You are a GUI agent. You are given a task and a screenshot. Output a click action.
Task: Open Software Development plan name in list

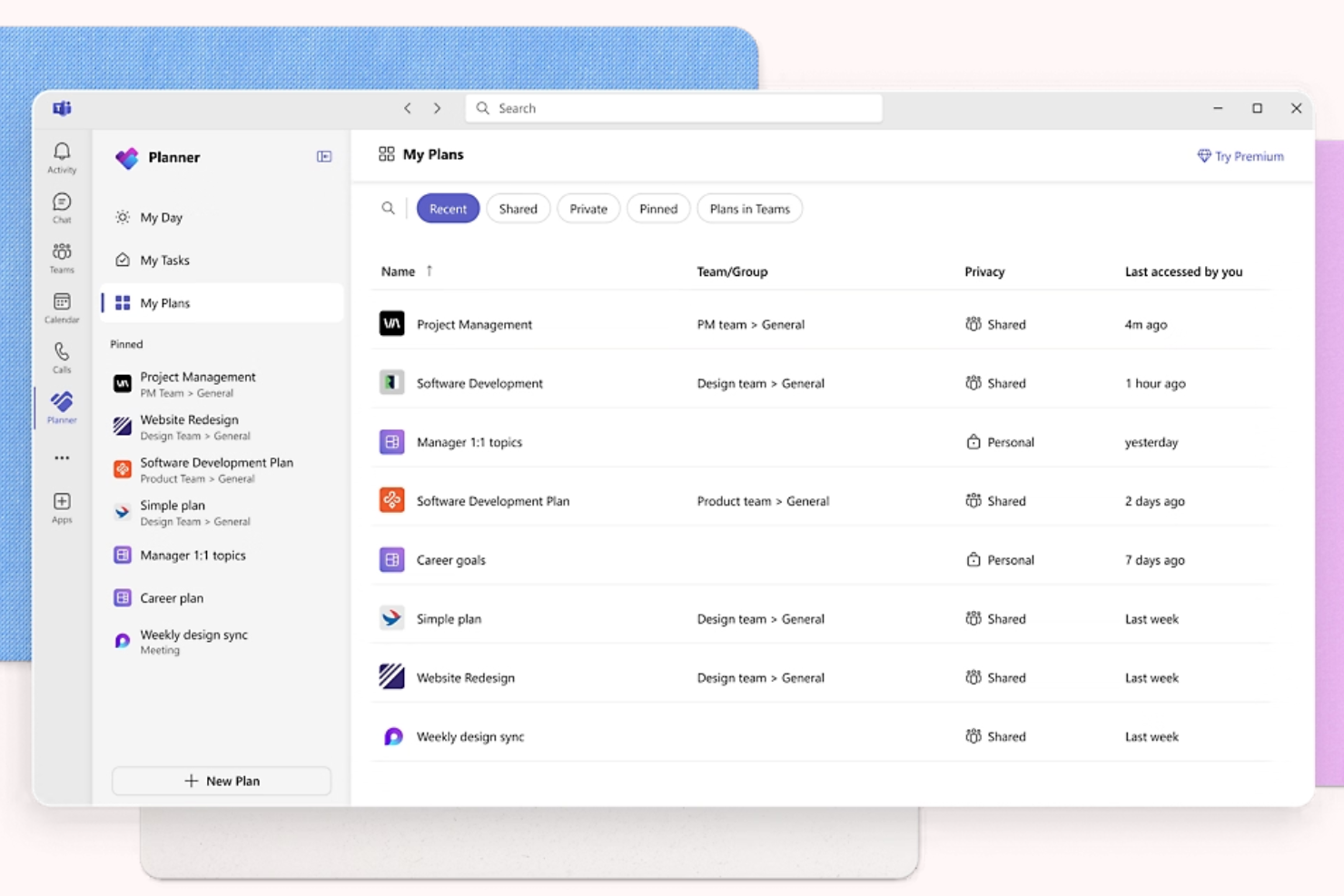tap(479, 383)
